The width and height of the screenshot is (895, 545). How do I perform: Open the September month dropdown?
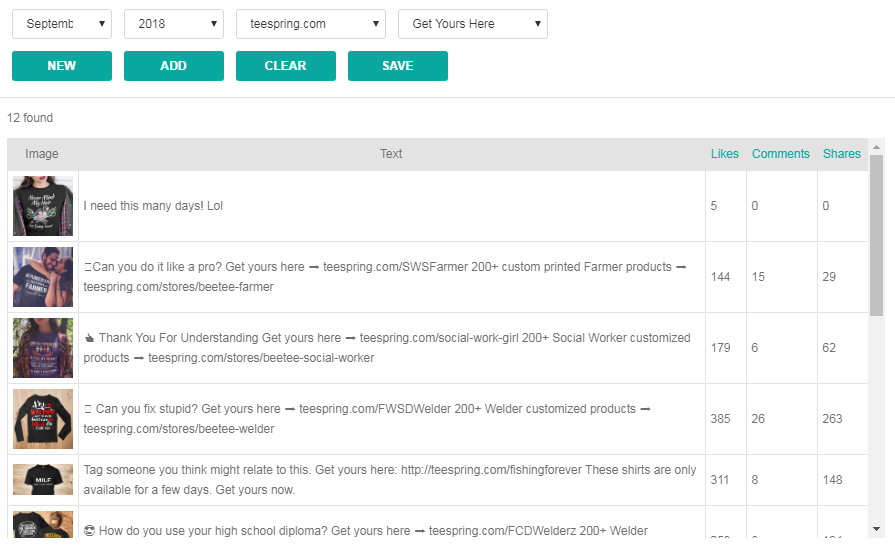point(62,24)
